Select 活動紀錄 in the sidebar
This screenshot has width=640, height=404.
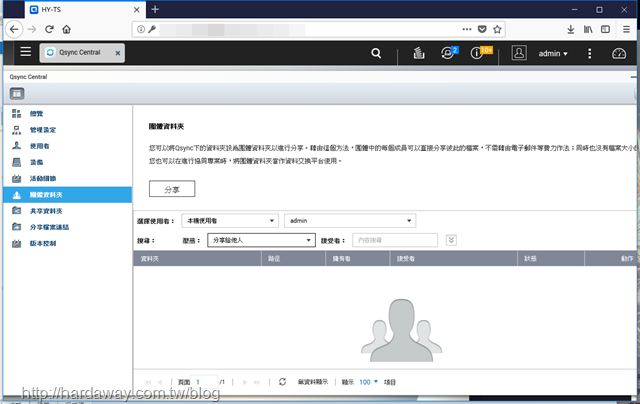click(43, 178)
